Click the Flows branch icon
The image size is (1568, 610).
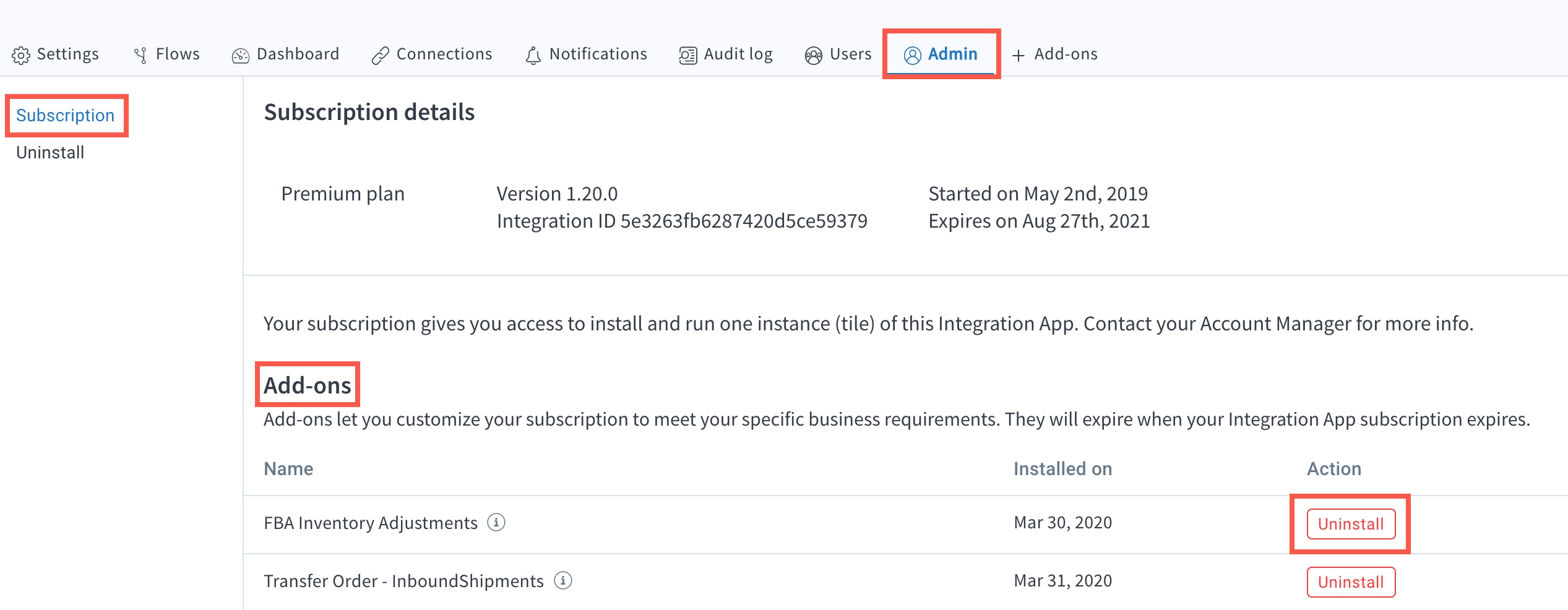[x=140, y=56]
